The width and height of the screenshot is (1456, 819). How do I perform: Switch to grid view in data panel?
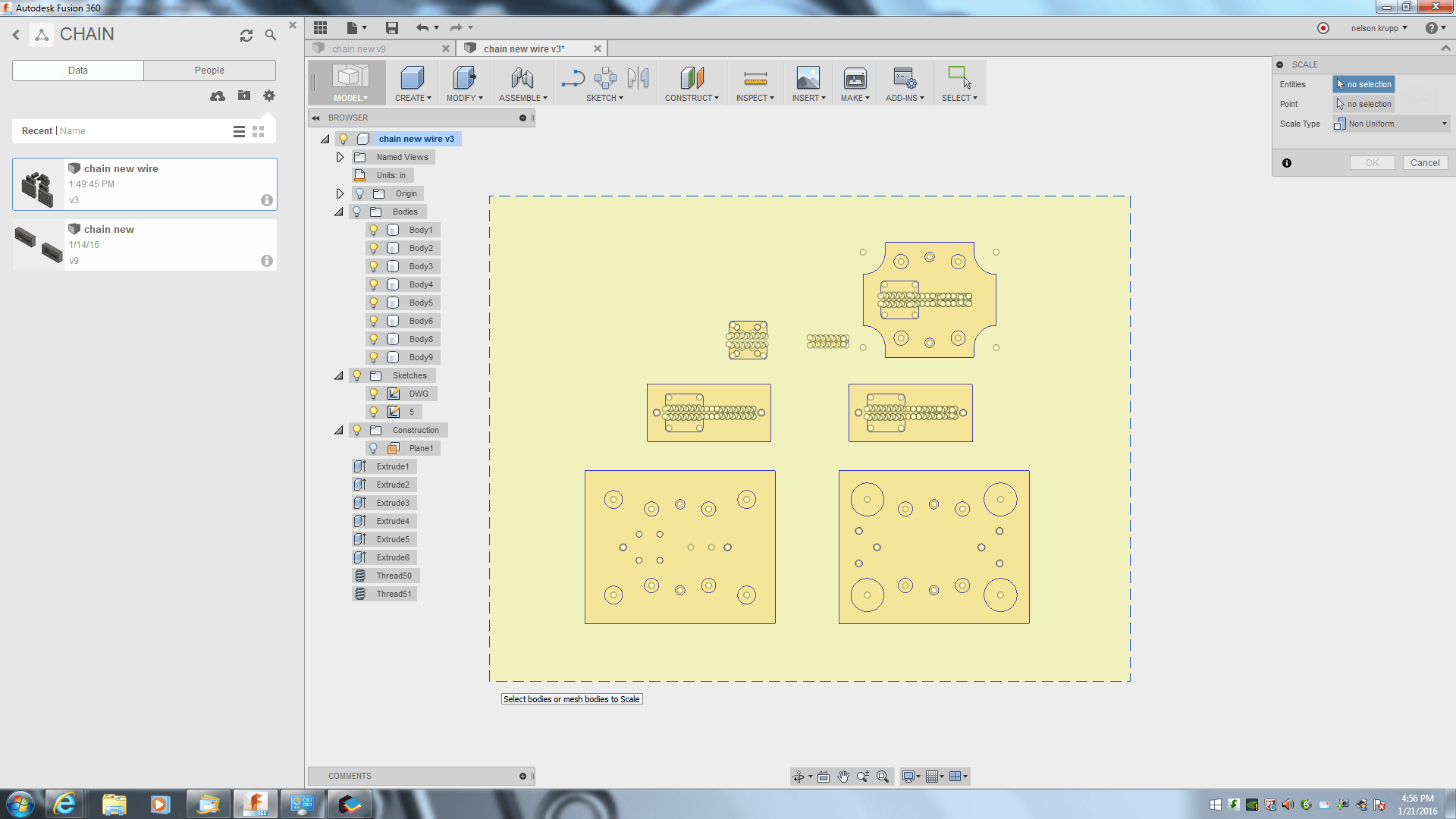coord(259,131)
